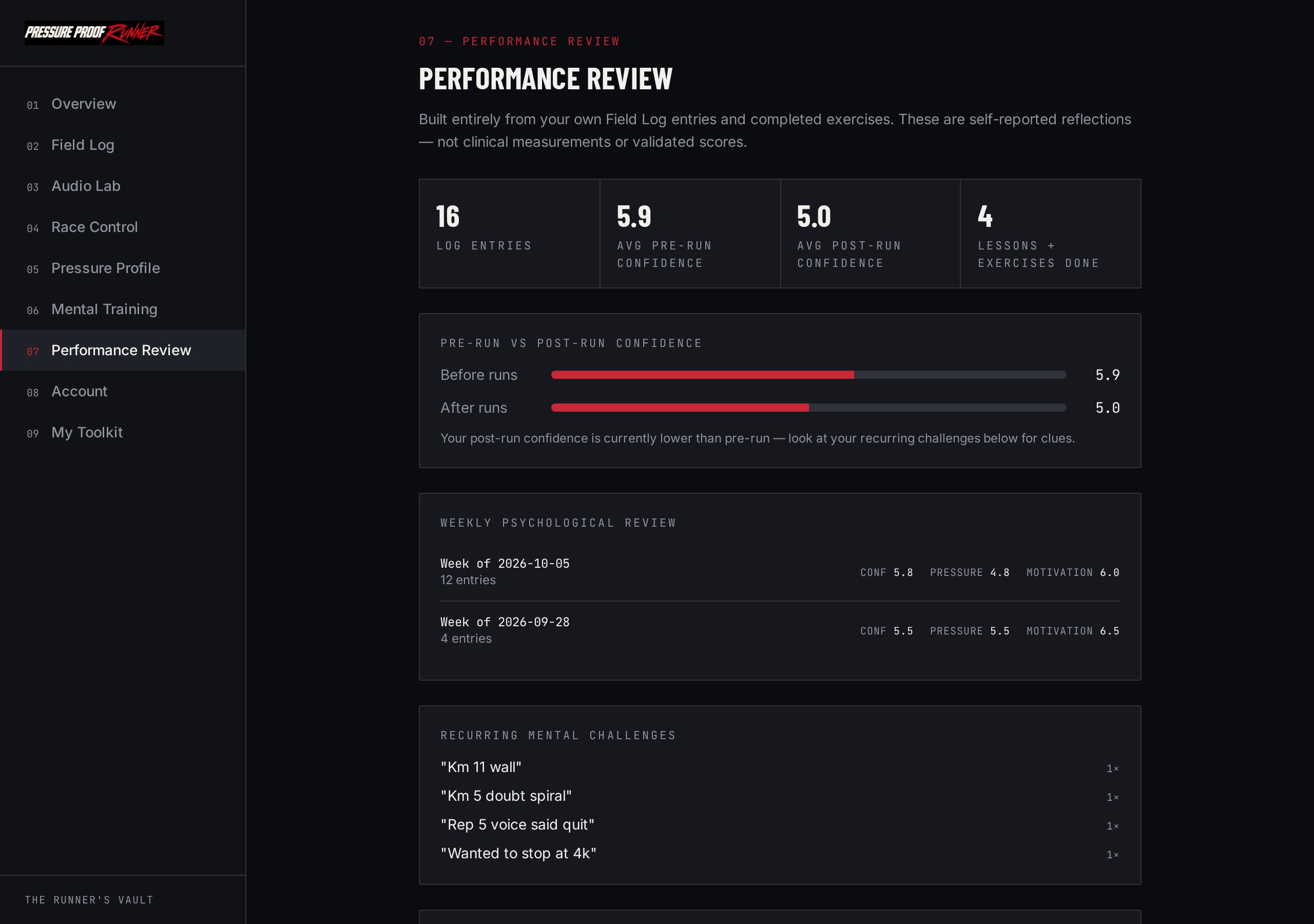Image resolution: width=1314 pixels, height=924 pixels.
Task: Go to Field Log
Action: [123, 145]
